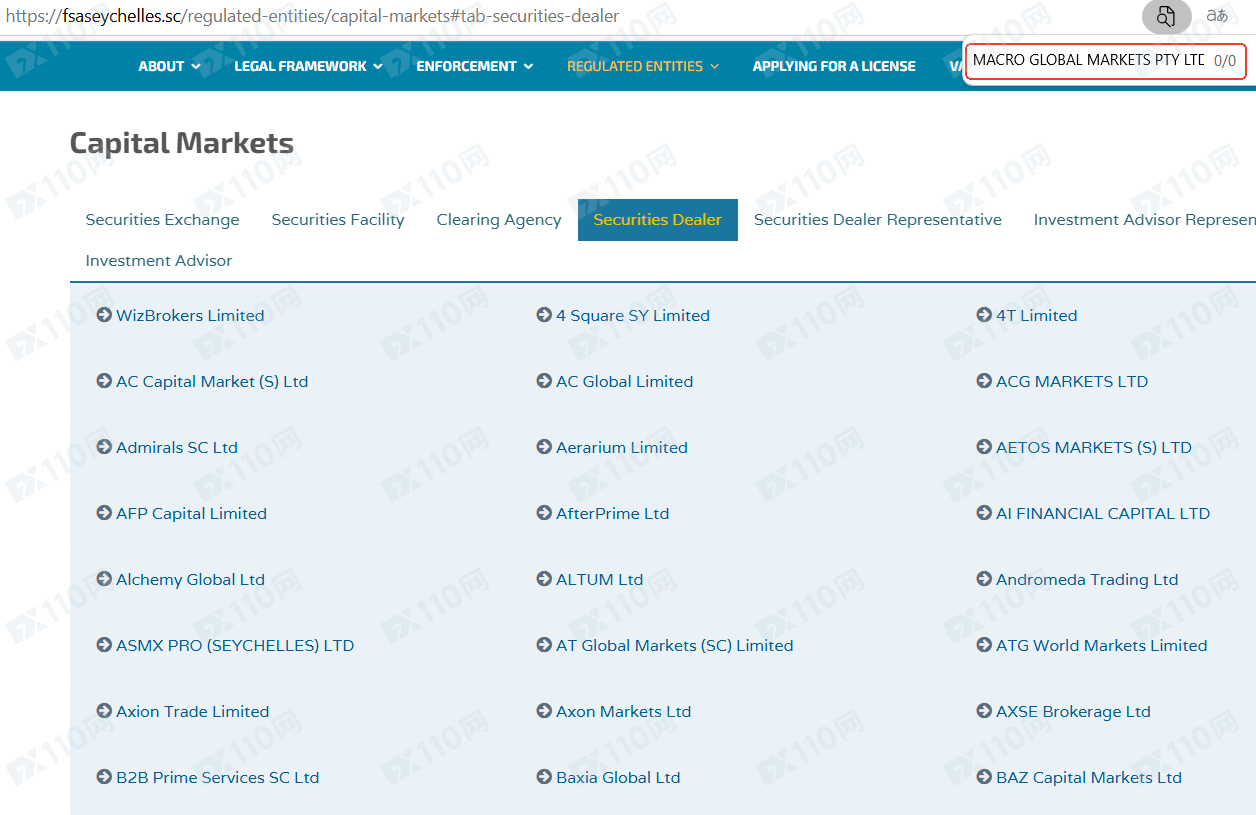Screen dimensions: 1256x815
Task: Open the ENFORCEMENT dropdown menu
Action: tap(474, 66)
